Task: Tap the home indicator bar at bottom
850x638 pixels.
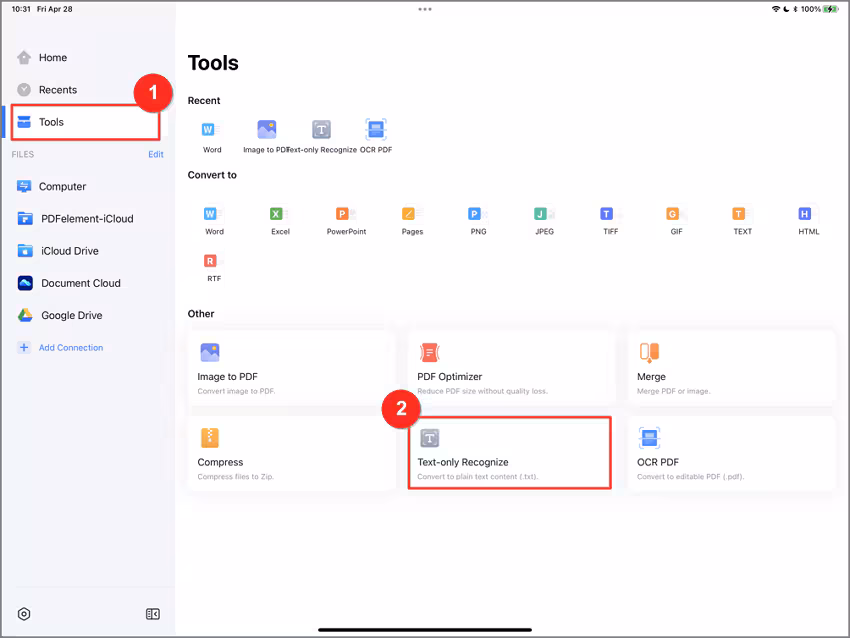Action: 425,630
